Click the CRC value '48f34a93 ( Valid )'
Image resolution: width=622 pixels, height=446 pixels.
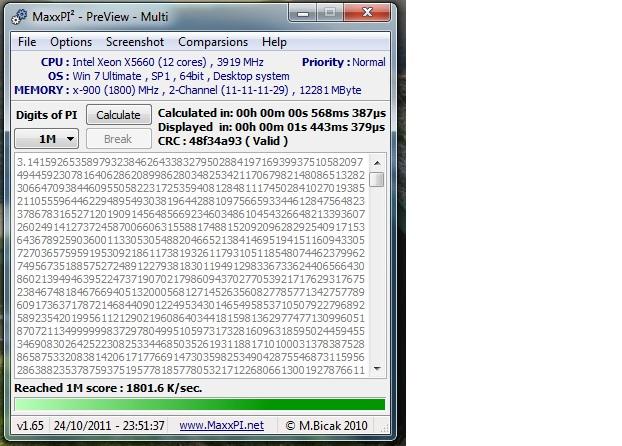tap(238, 141)
